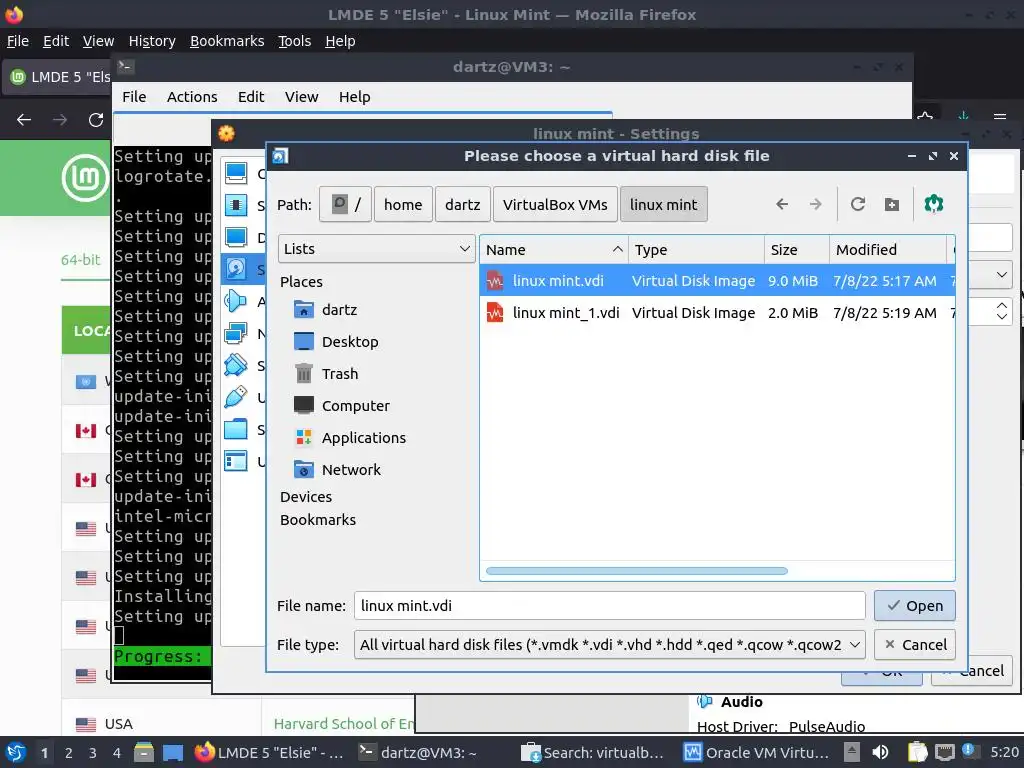Expand hidden tray icons arrow
Image resolution: width=1024 pixels, height=768 pixels.
pos(851,752)
